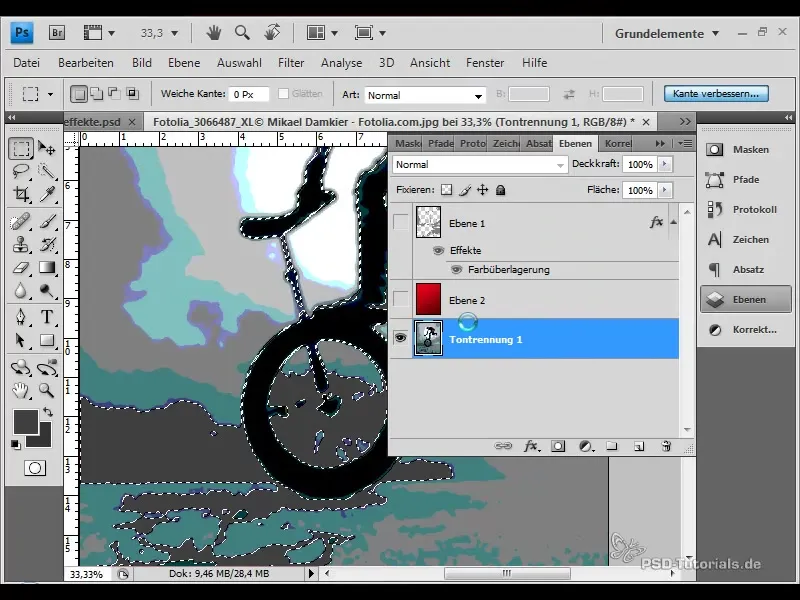The image size is (800, 600).
Task: Open the Deckkraft slider arrow
Action: [664, 164]
